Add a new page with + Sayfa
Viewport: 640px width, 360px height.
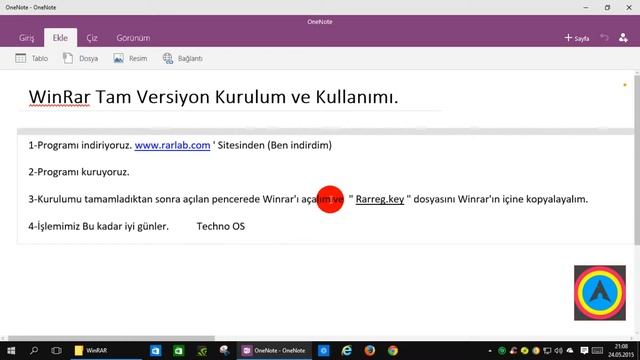coord(577,38)
